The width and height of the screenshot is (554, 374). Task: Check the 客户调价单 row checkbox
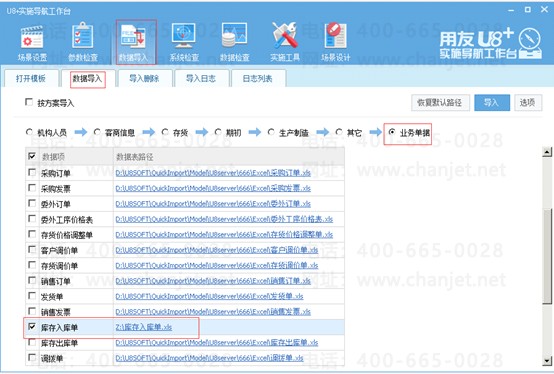(32, 249)
